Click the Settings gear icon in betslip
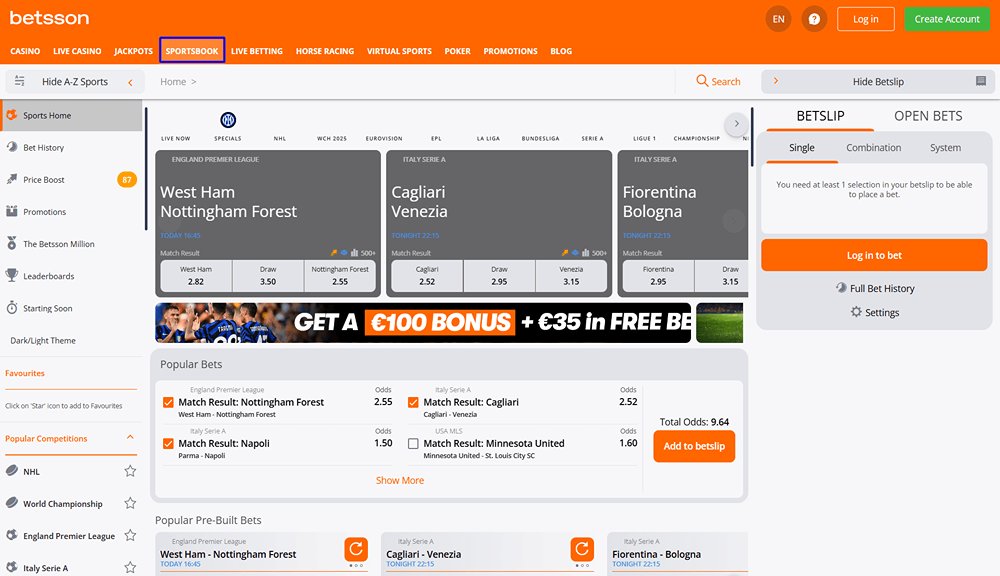Viewport: 1000px width, 576px height. [856, 312]
